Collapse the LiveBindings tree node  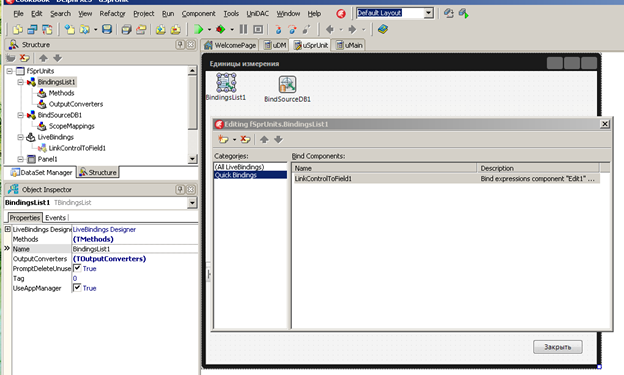(20, 137)
